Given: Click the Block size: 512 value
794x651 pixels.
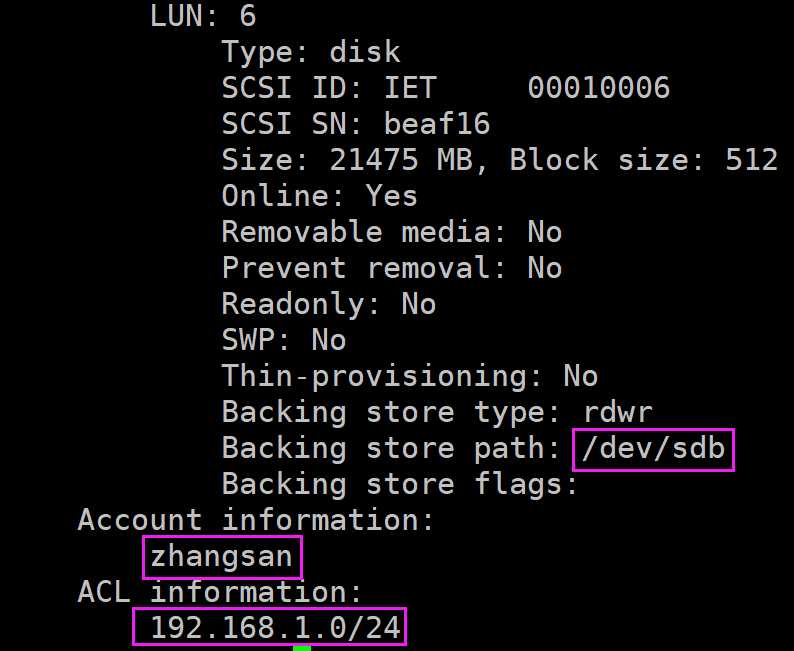Looking at the screenshot, I should coord(643,160).
